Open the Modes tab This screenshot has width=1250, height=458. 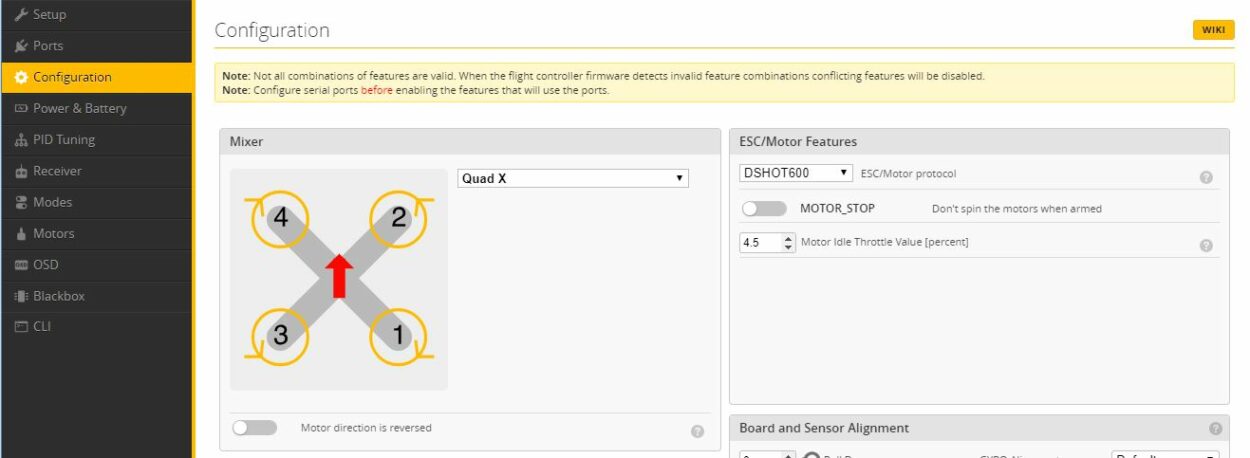pos(52,202)
